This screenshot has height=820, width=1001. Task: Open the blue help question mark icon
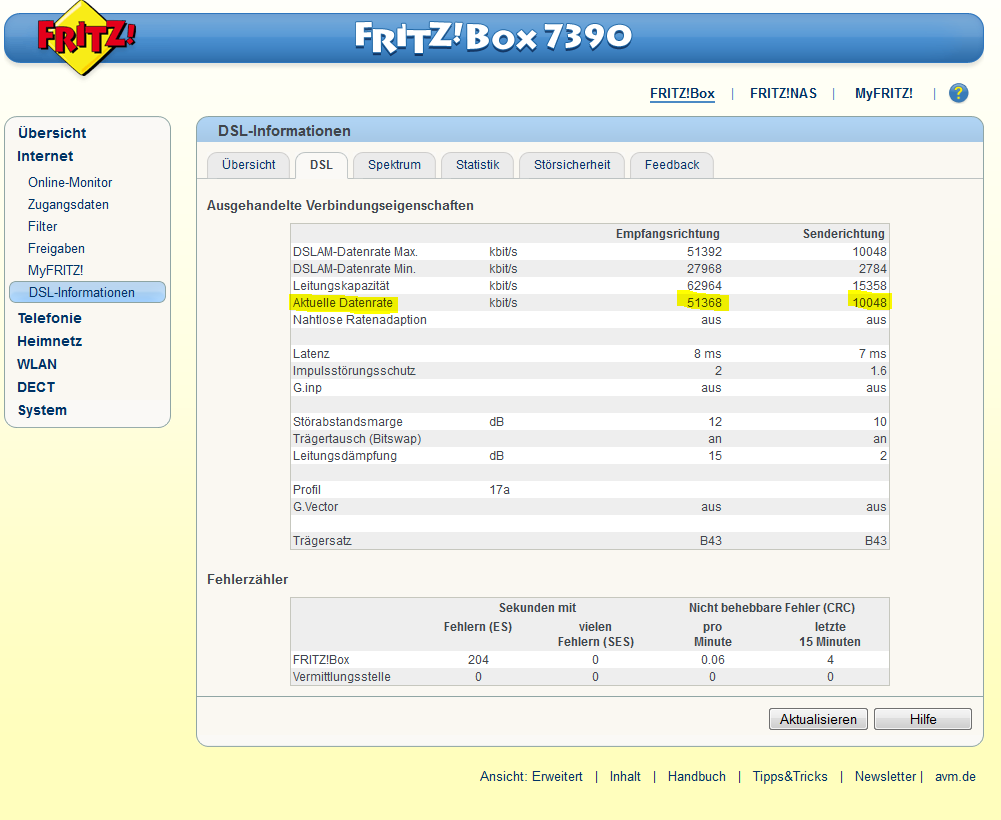pyautogui.click(x=958, y=93)
